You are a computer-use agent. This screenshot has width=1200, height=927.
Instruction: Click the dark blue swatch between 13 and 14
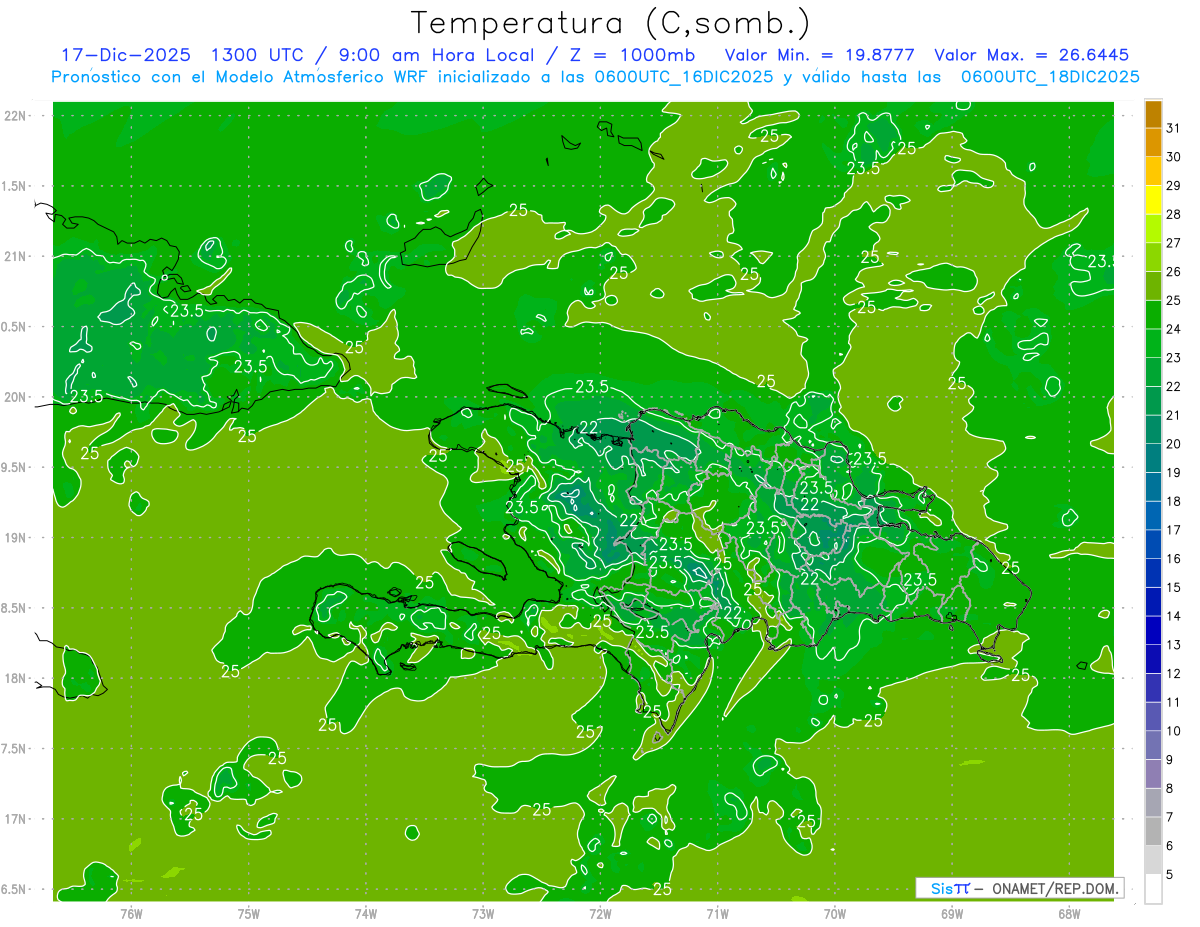point(1153,631)
